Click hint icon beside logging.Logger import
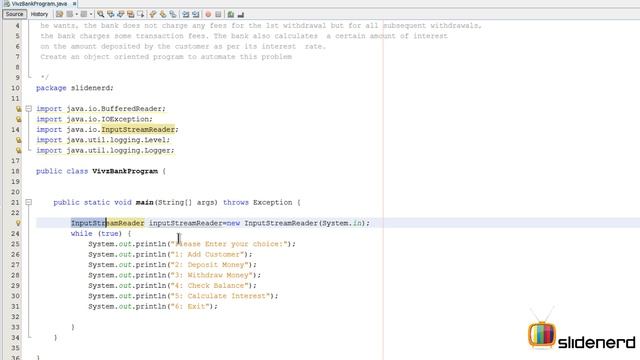 (x=18, y=150)
